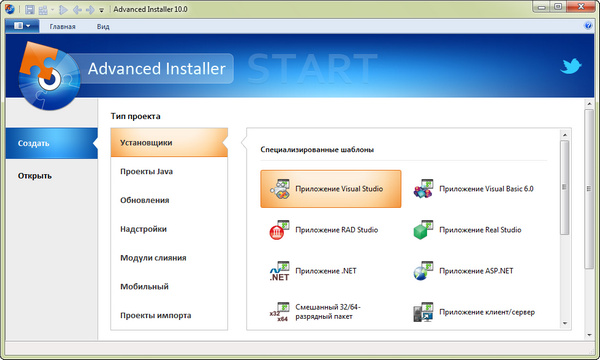Open the quick access toolbar customize dropdown
600x360 pixels.
coord(101,10)
